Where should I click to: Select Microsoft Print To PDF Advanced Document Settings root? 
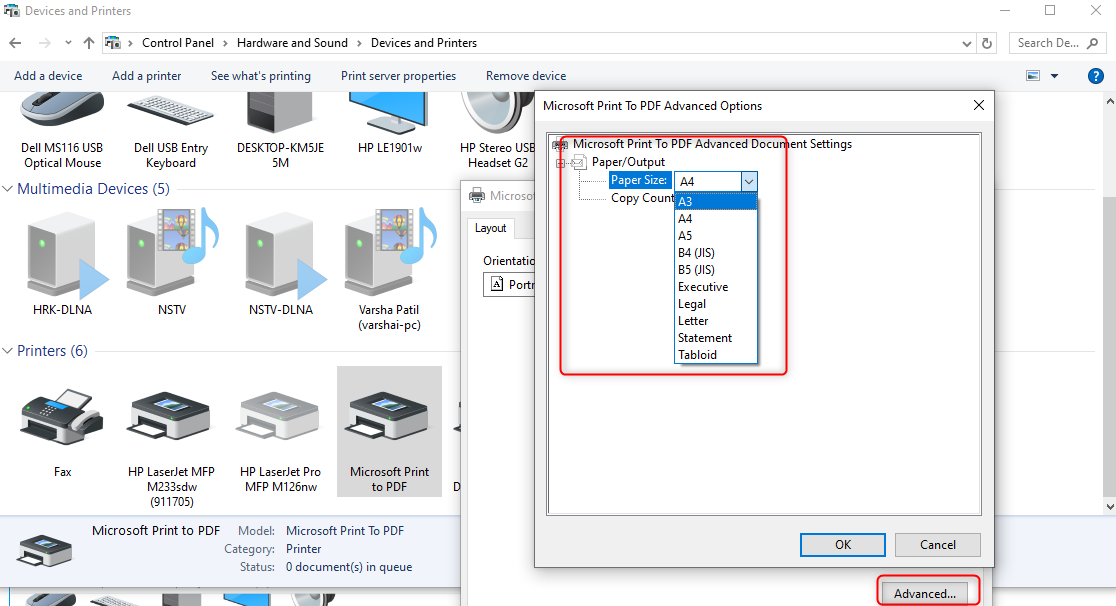point(712,144)
